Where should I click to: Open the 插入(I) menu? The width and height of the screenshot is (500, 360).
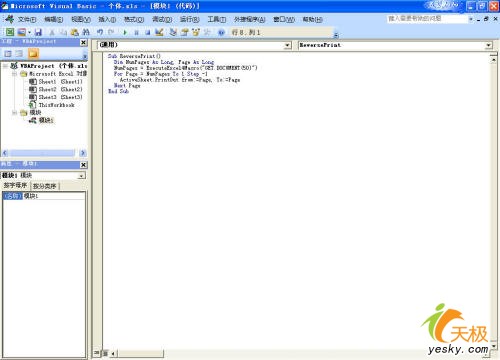coord(107,19)
